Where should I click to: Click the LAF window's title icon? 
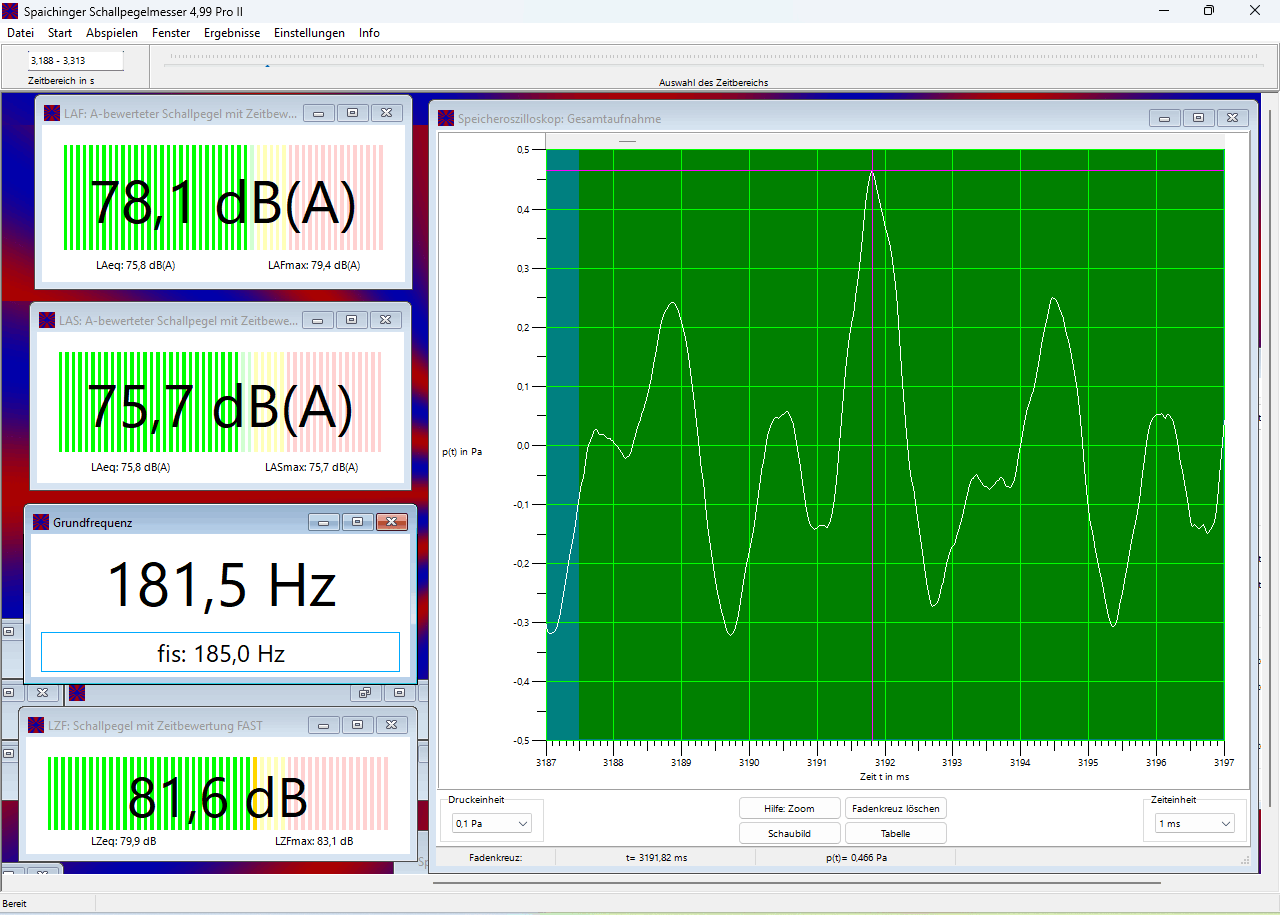pos(52,114)
